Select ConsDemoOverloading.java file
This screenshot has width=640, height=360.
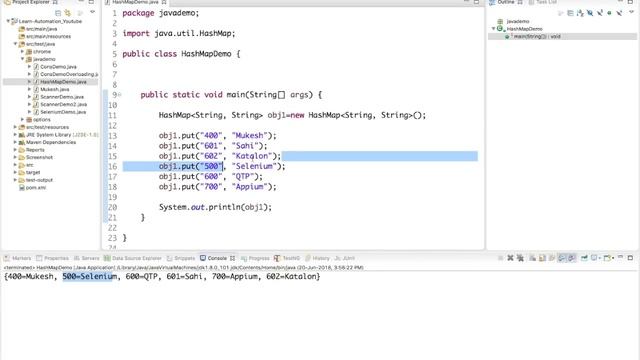[69, 74]
